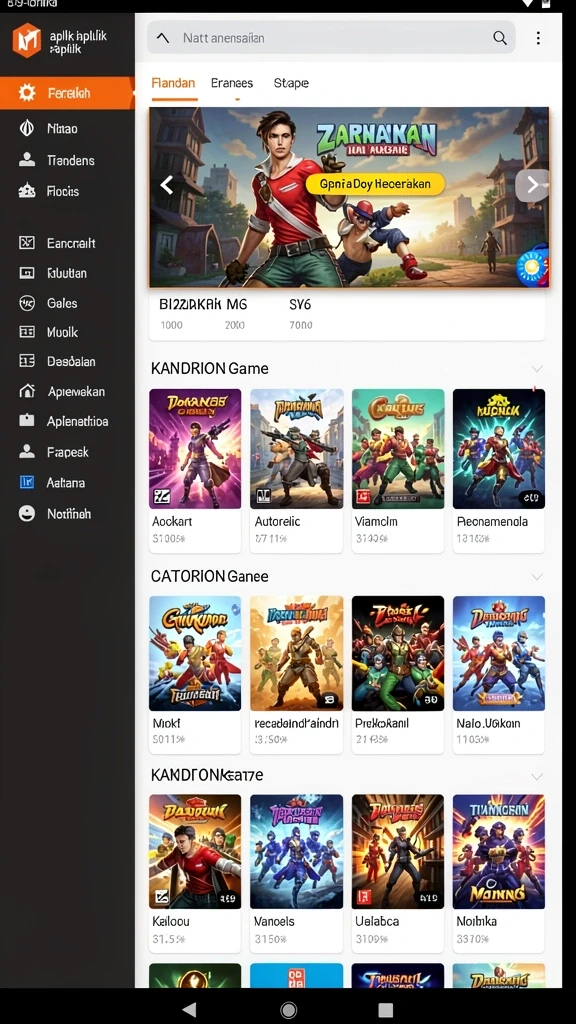Open the three-dot overflow menu
Image resolution: width=576 pixels, height=1024 pixels.
[x=538, y=38]
